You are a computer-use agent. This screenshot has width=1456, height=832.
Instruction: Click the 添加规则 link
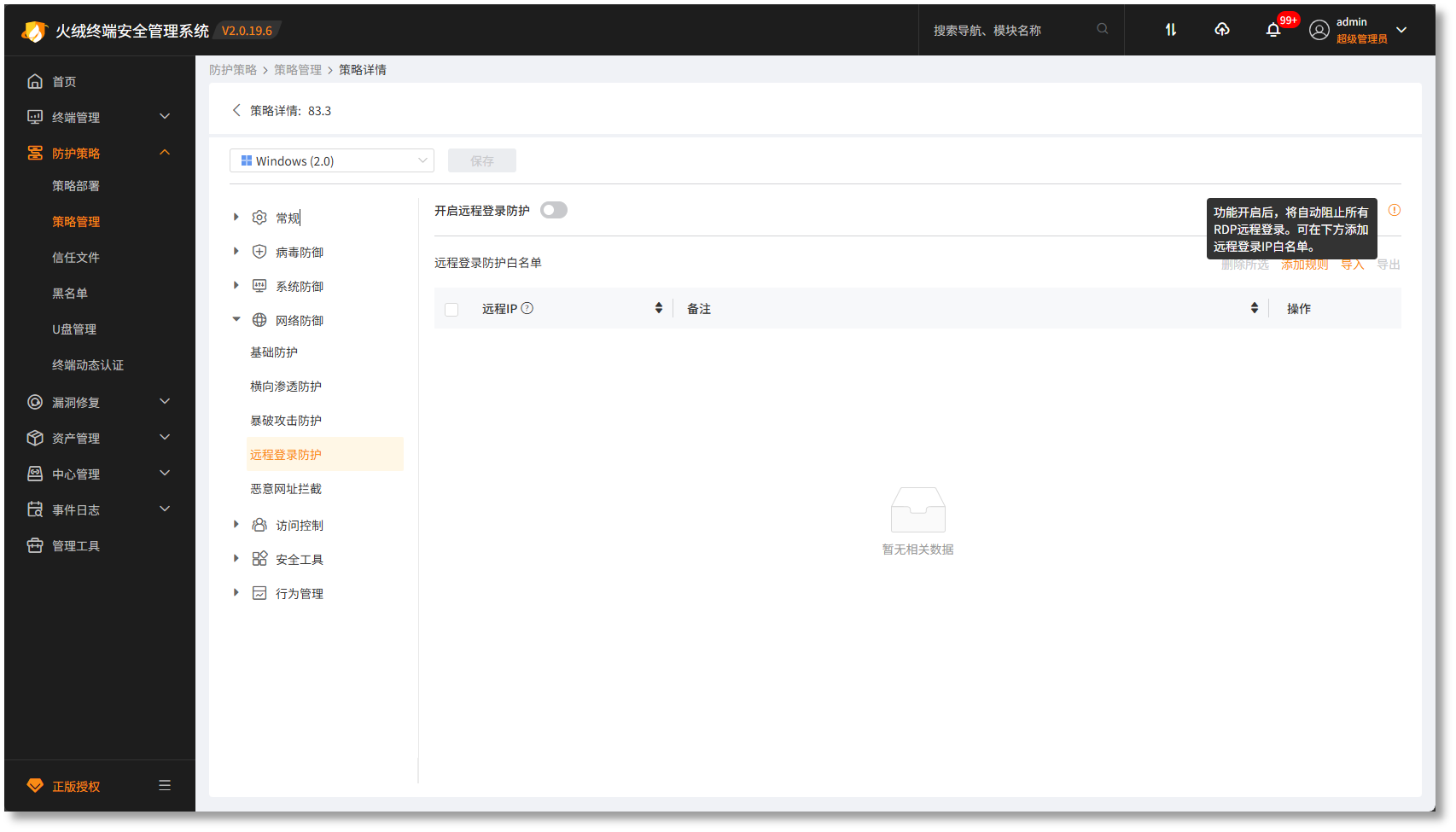click(1304, 265)
